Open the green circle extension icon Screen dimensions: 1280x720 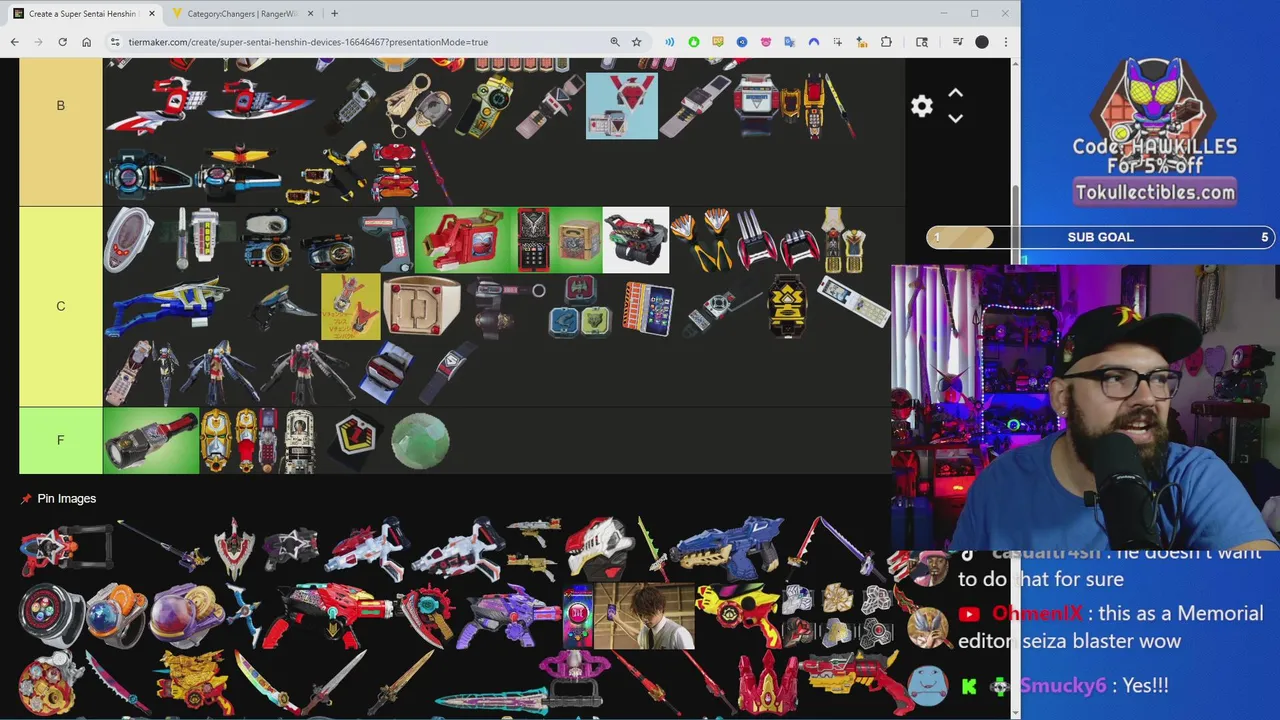[694, 42]
